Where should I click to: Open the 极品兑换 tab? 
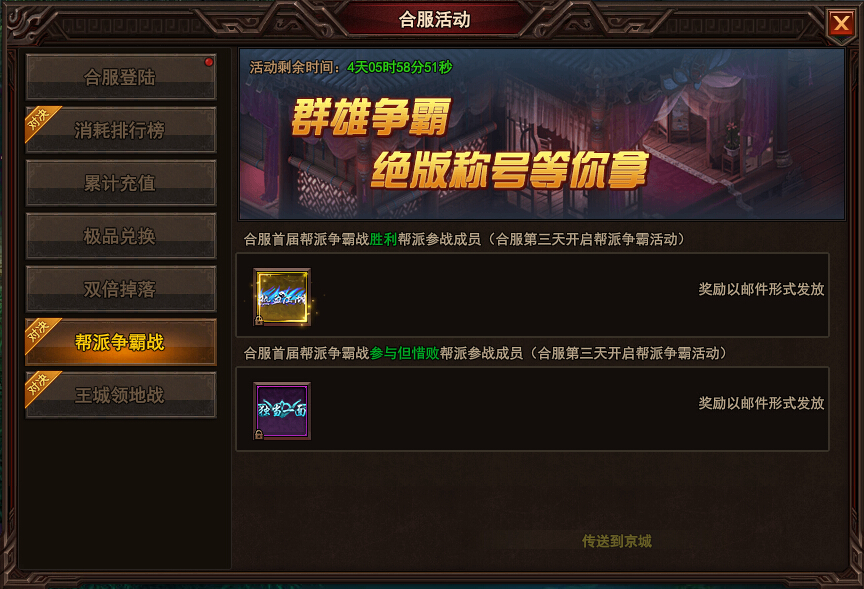tap(121, 235)
